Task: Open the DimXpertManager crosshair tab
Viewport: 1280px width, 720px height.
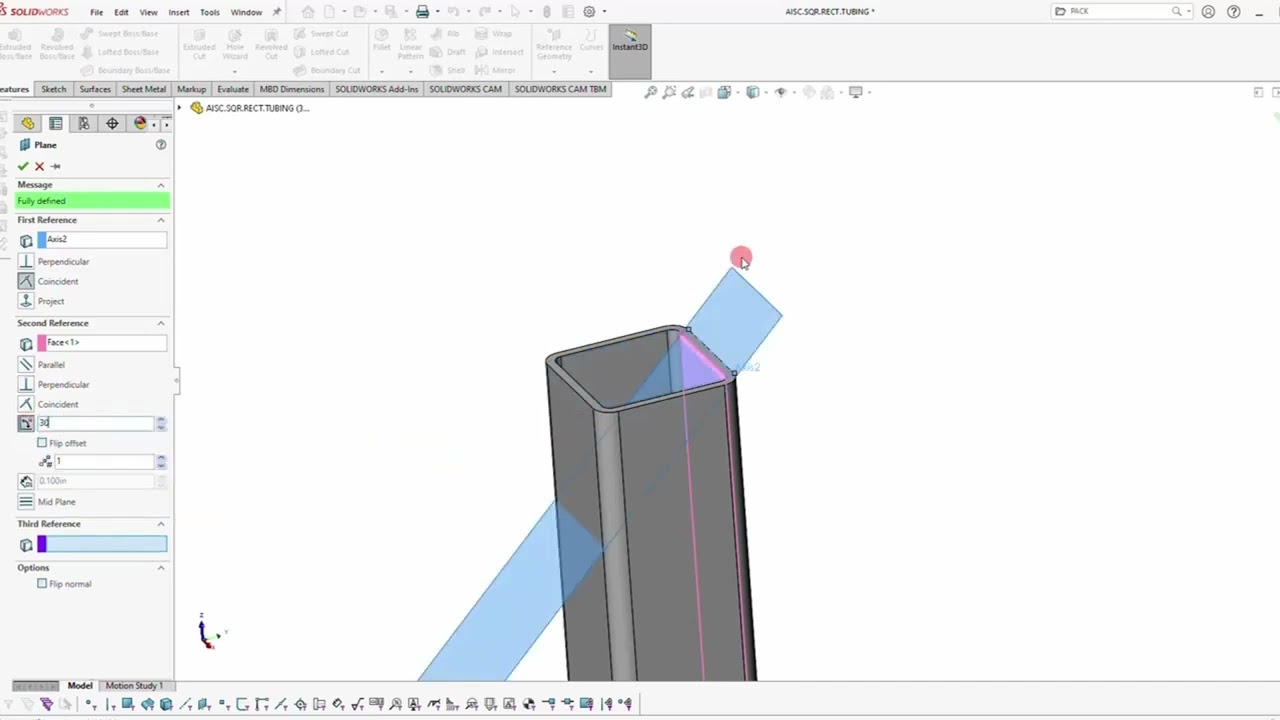Action: point(112,123)
